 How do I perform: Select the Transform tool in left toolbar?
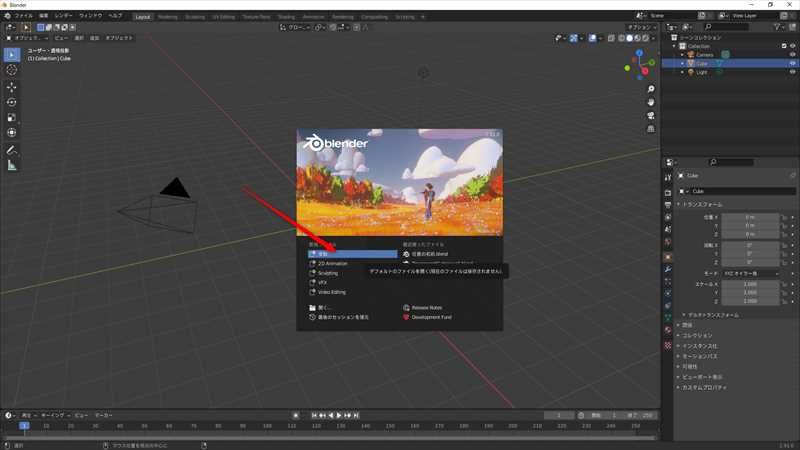click(12, 133)
